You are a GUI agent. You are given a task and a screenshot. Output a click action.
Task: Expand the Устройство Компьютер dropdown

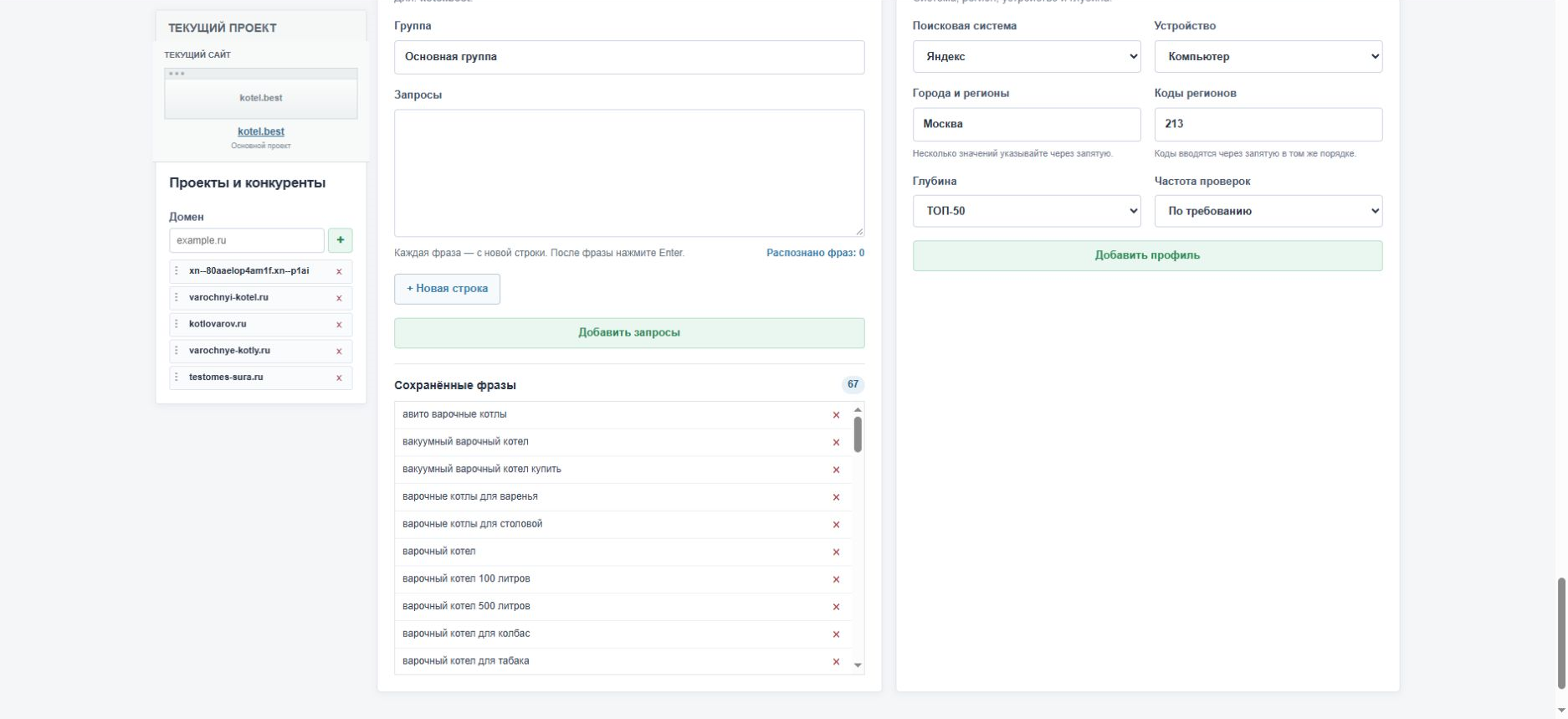(1268, 57)
